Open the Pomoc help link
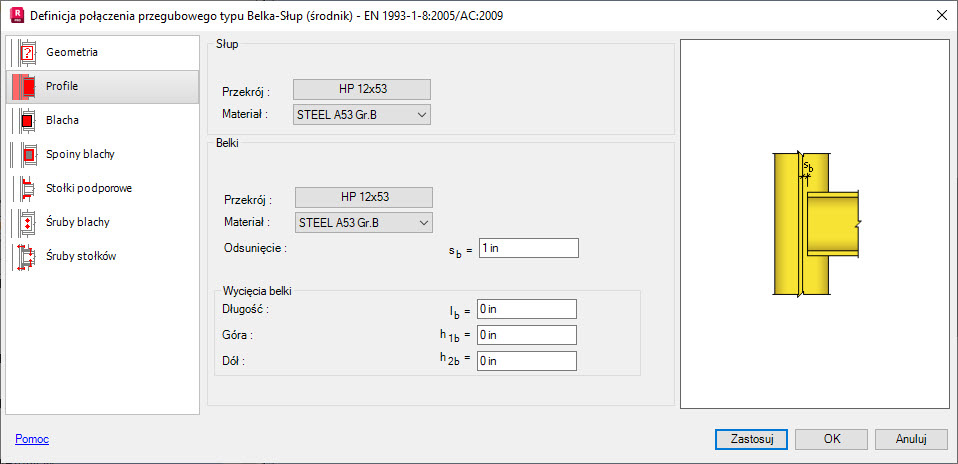Viewport: 958px width, 464px height. (x=32, y=440)
